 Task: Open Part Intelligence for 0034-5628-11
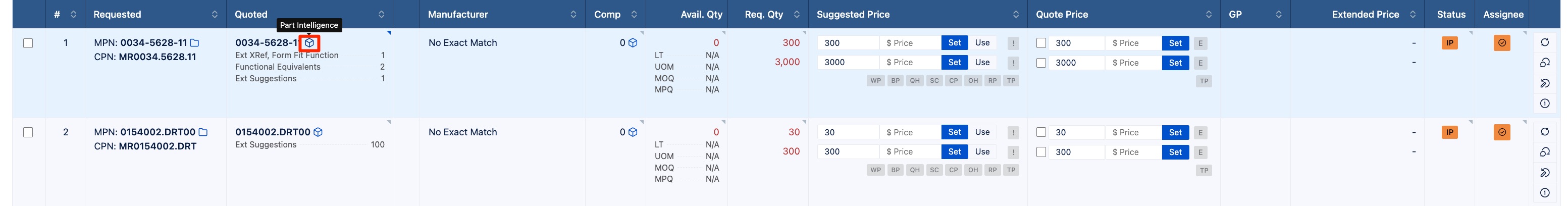coord(309,42)
